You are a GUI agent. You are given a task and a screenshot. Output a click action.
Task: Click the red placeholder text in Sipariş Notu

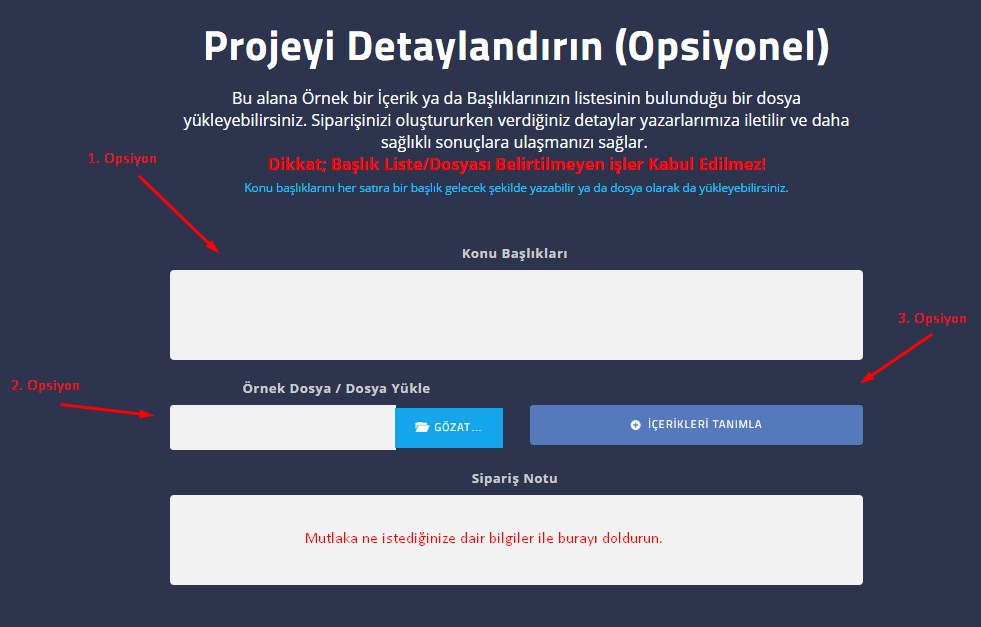pos(483,538)
